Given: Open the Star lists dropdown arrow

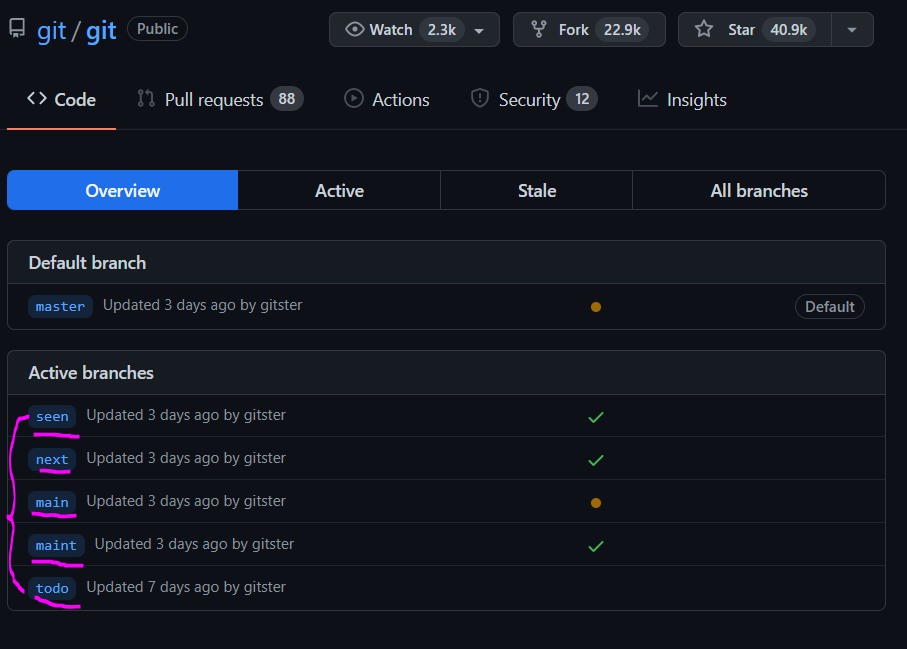Looking at the screenshot, I should tap(852, 30).
